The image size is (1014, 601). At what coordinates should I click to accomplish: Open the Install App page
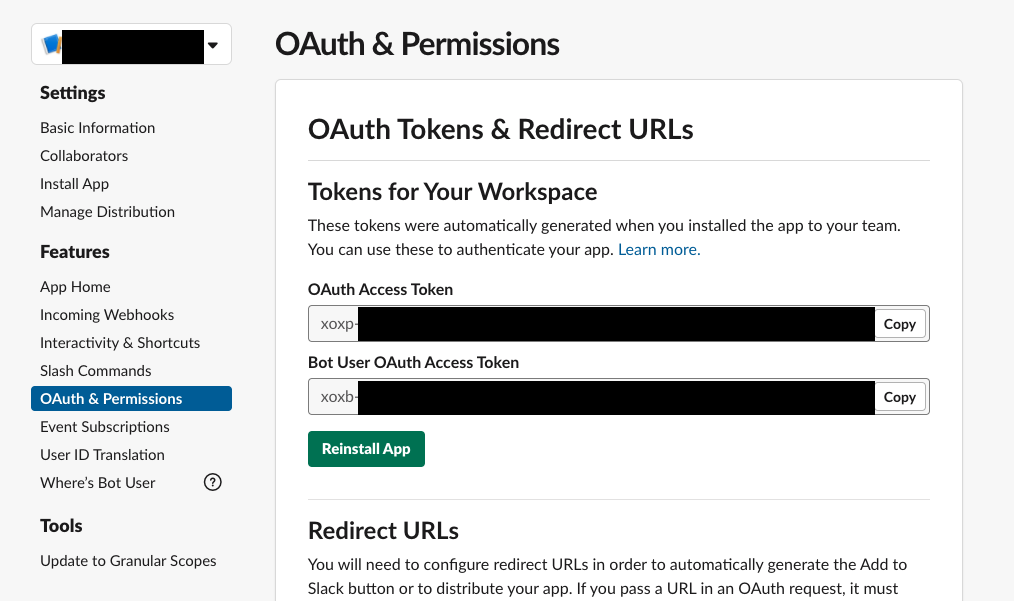(x=74, y=184)
